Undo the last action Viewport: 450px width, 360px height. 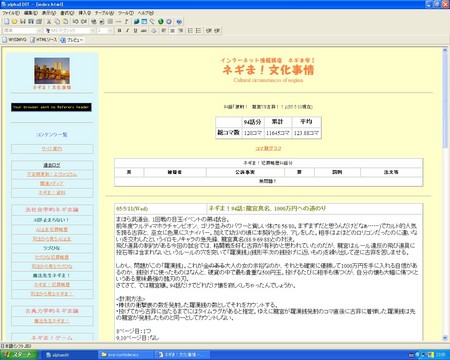75,21
